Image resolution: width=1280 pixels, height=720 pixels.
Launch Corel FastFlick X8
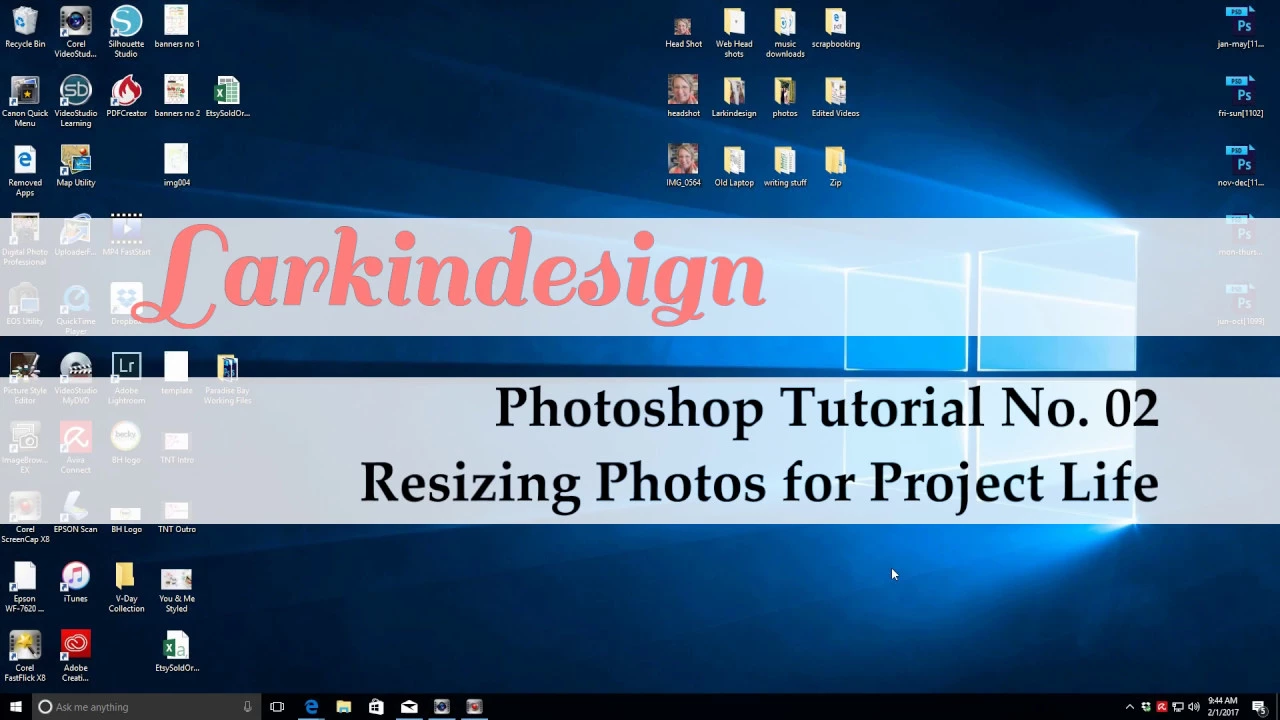click(25, 655)
